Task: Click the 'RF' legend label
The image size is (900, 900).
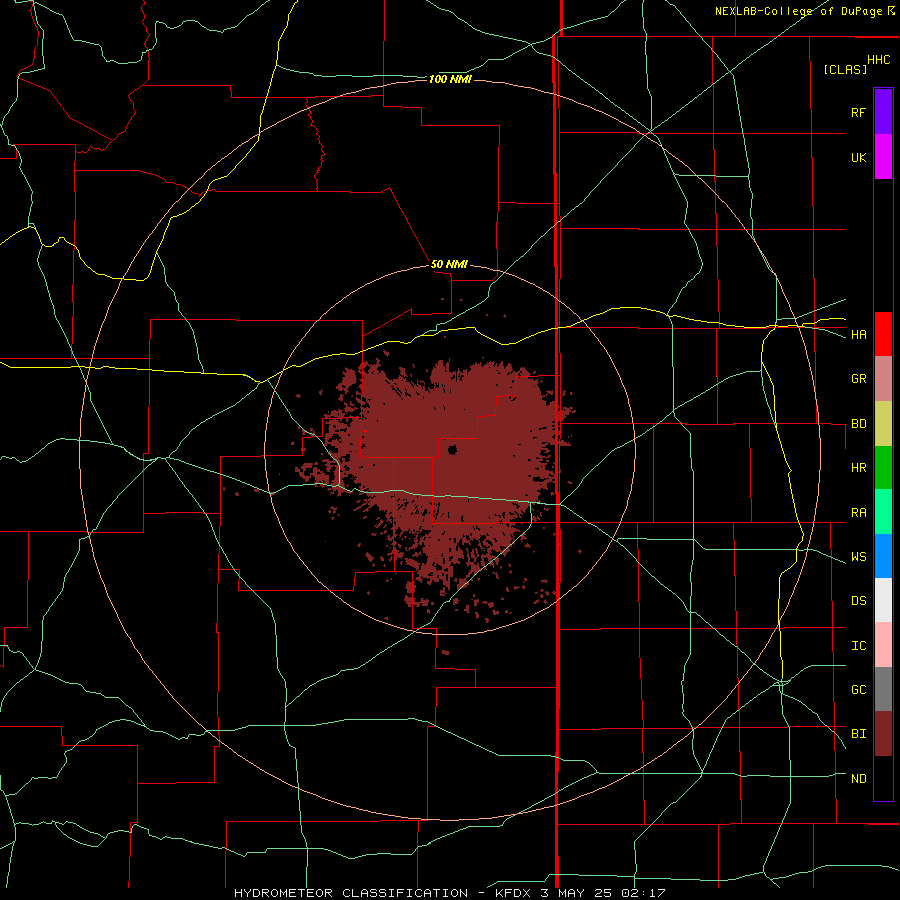Action: tap(858, 112)
